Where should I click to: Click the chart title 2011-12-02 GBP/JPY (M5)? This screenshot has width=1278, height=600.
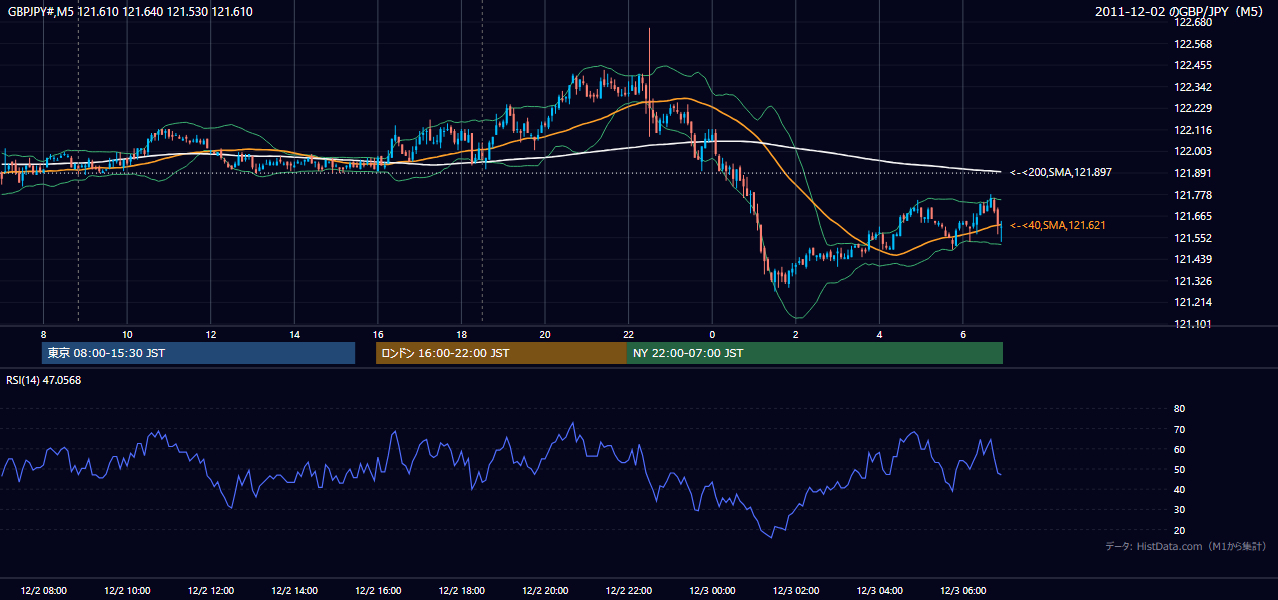coord(1180,11)
